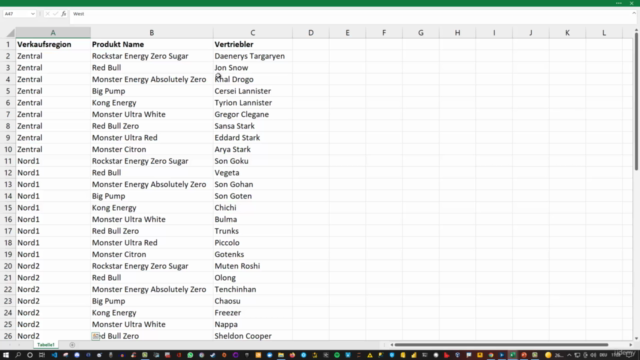Select the Produkt Name header cell
Viewport: 640px width, 360px height.
pyautogui.click(x=151, y=44)
